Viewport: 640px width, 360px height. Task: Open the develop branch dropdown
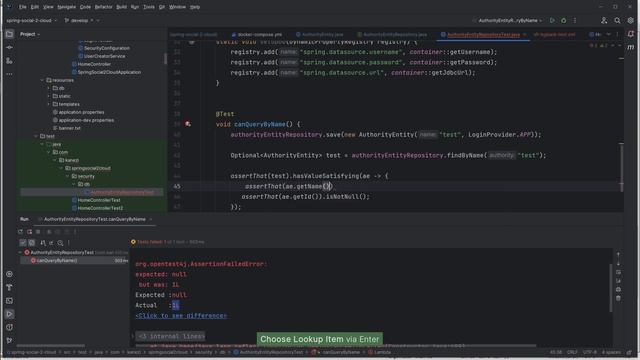[82, 20]
